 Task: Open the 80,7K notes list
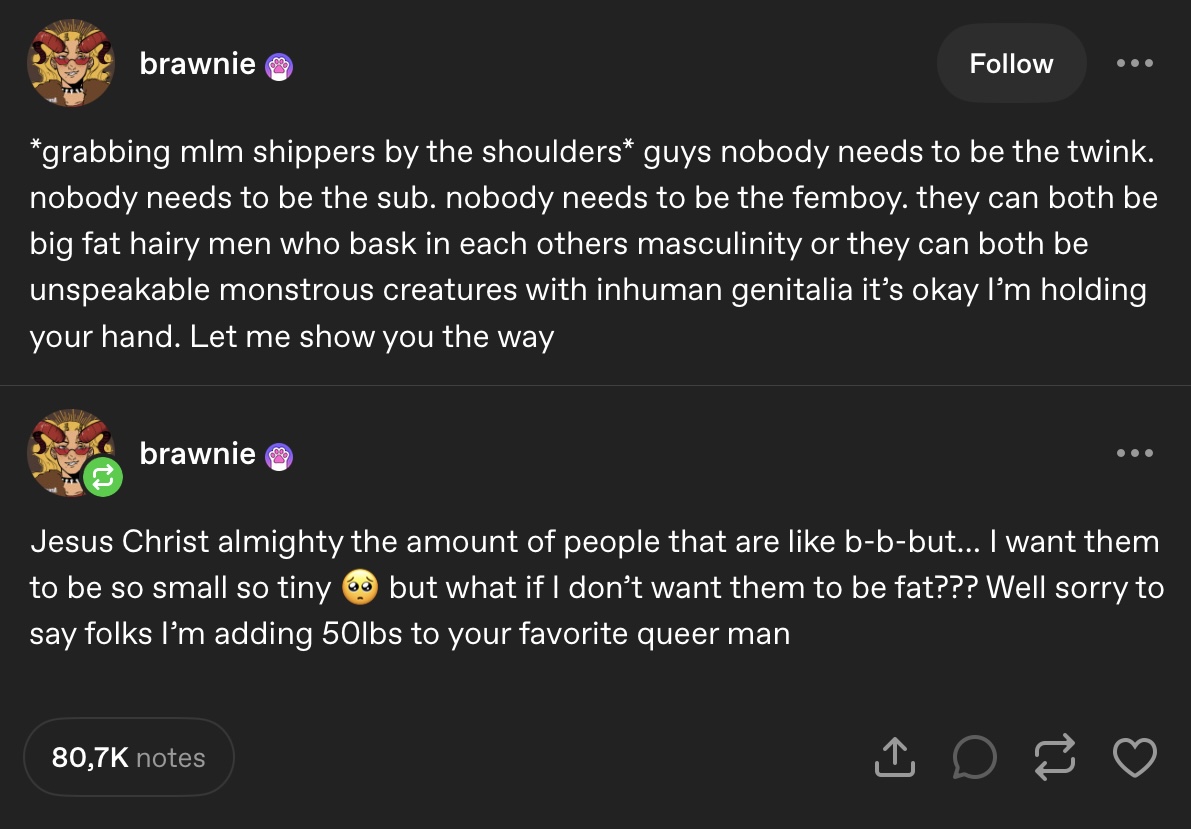(128, 758)
